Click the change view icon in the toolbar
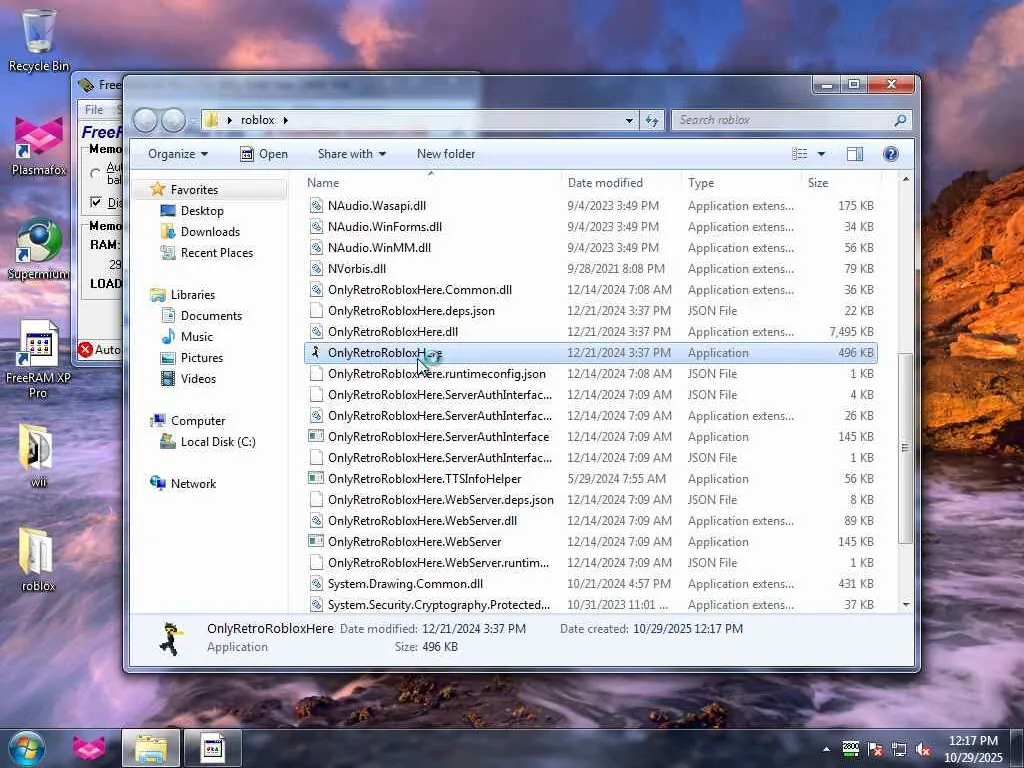 click(800, 154)
